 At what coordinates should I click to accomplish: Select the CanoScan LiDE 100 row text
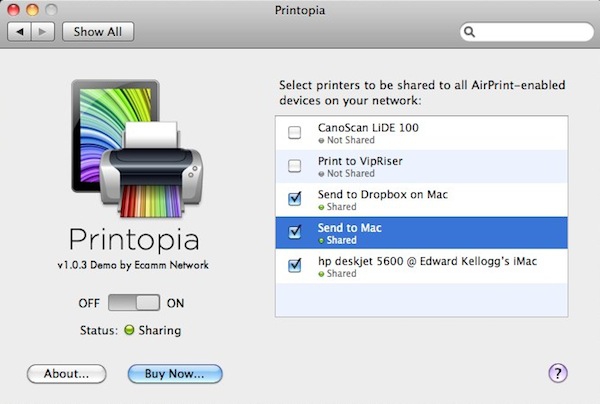(x=368, y=127)
